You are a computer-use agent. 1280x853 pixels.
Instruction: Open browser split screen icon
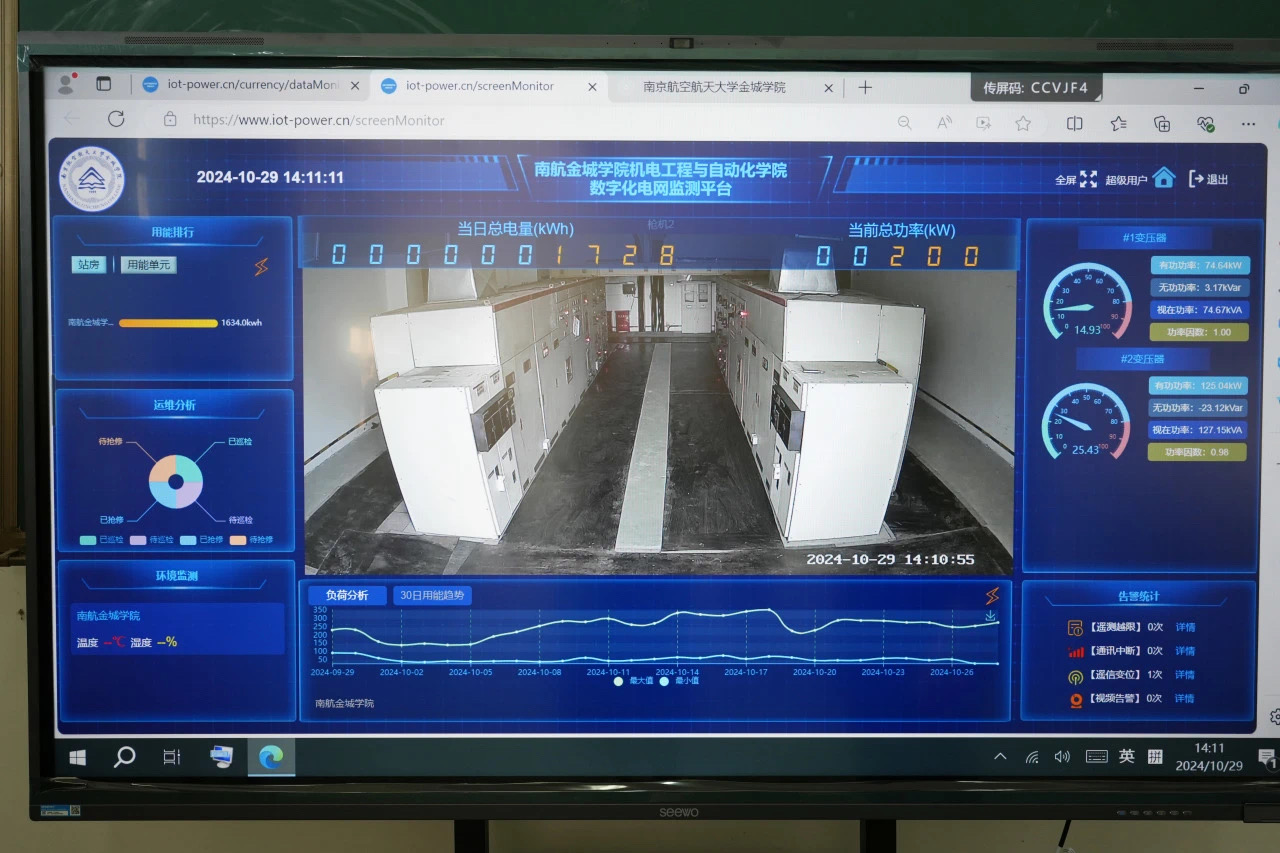pos(1075,124)
